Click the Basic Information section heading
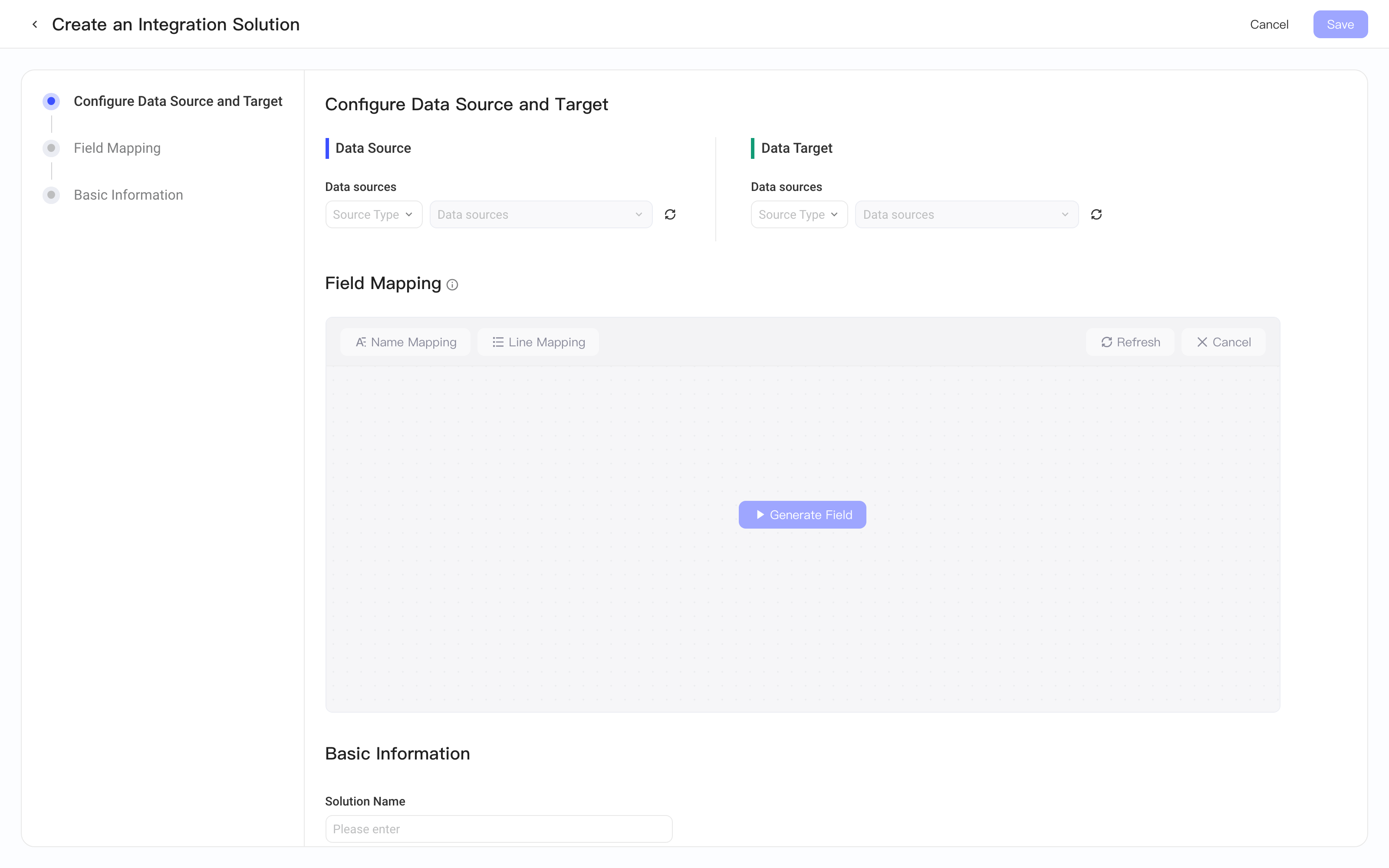1389x868 pixels. tap(397, 754)
